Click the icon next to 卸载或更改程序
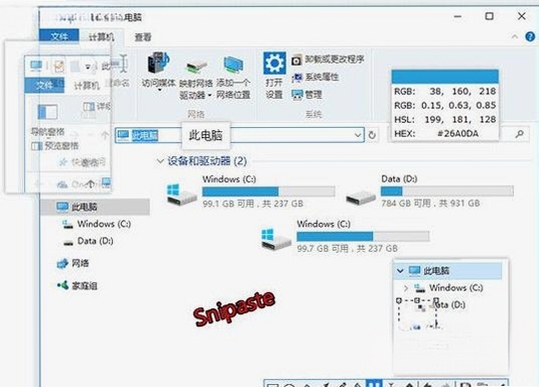 point(296,61)
